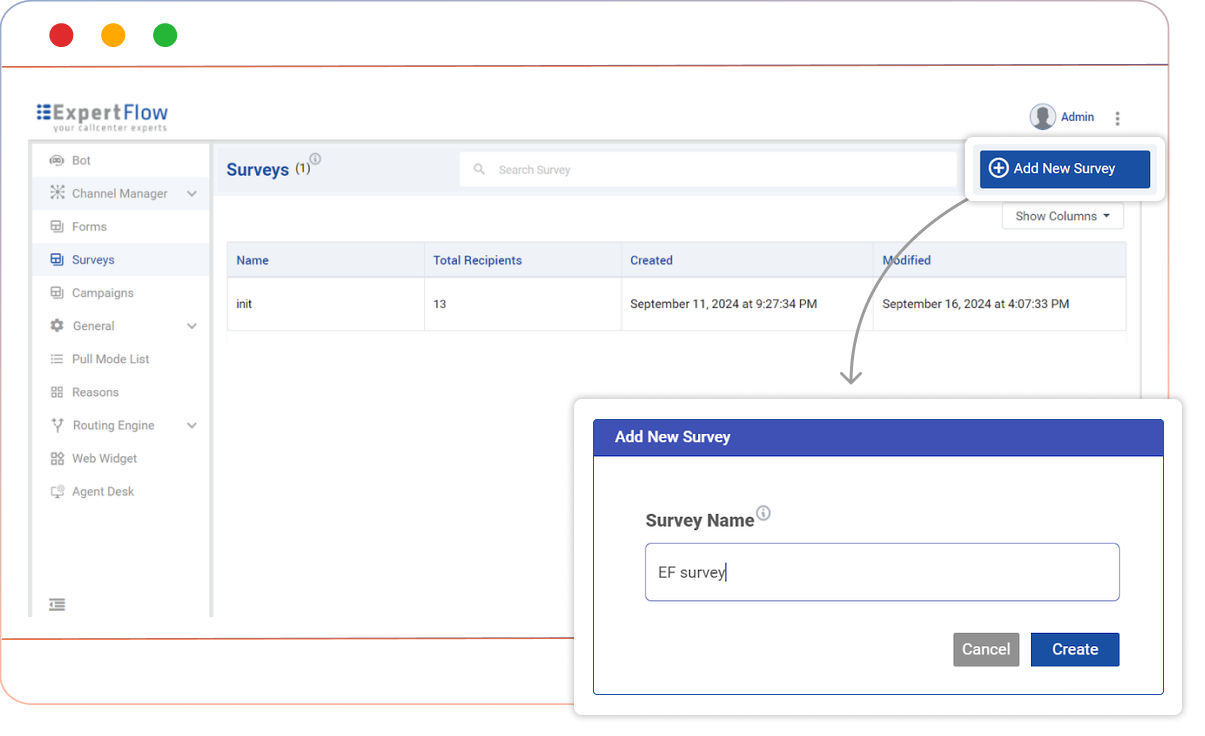
Task: Go to Forms in the sidebar
Action: point(89,227)
